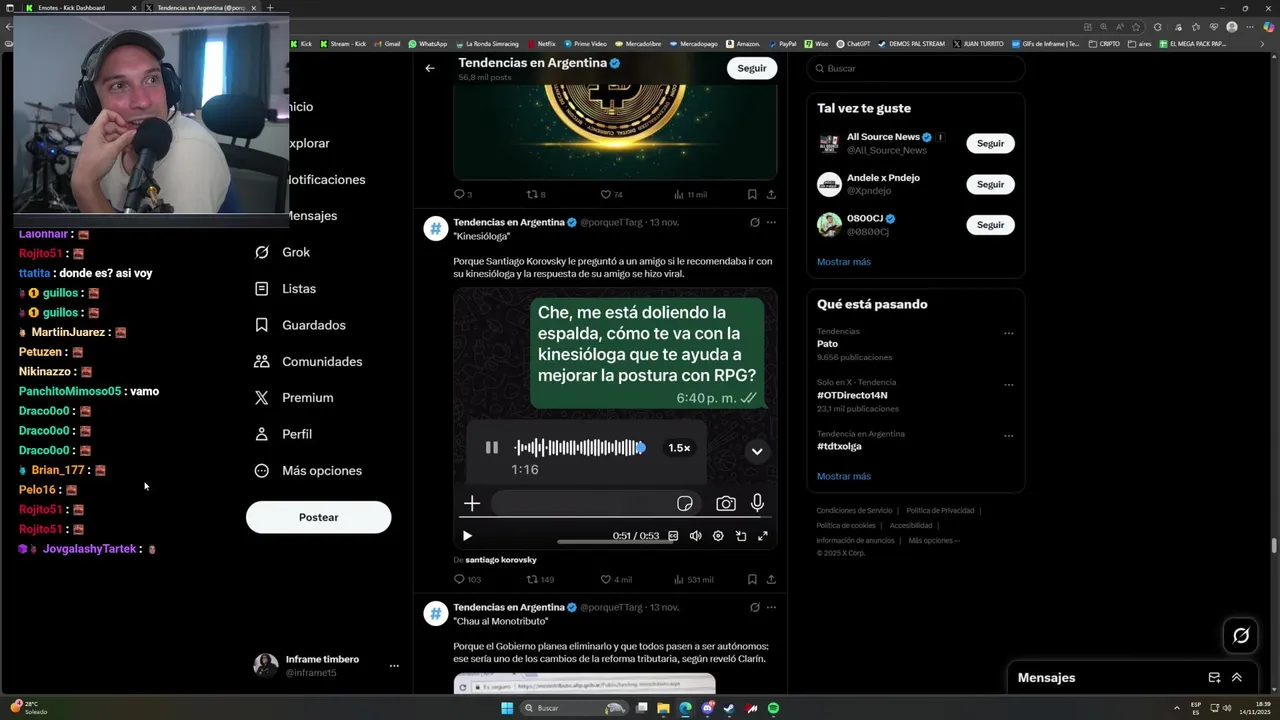Click Grok icon on Kinesióloga post
The image size is (1280, 720).
755,222
